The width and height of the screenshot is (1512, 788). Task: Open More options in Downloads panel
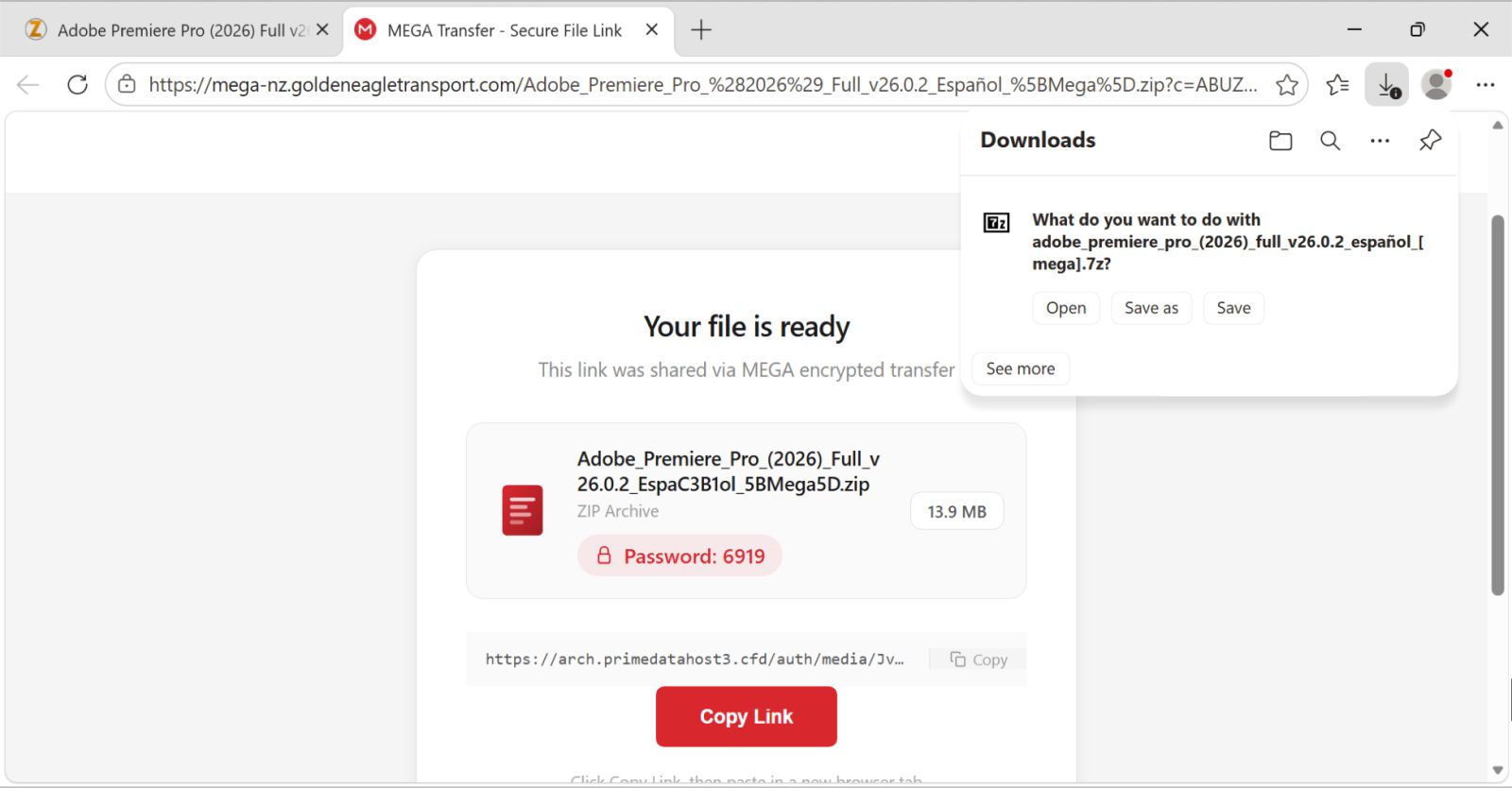click(1380, 141)
